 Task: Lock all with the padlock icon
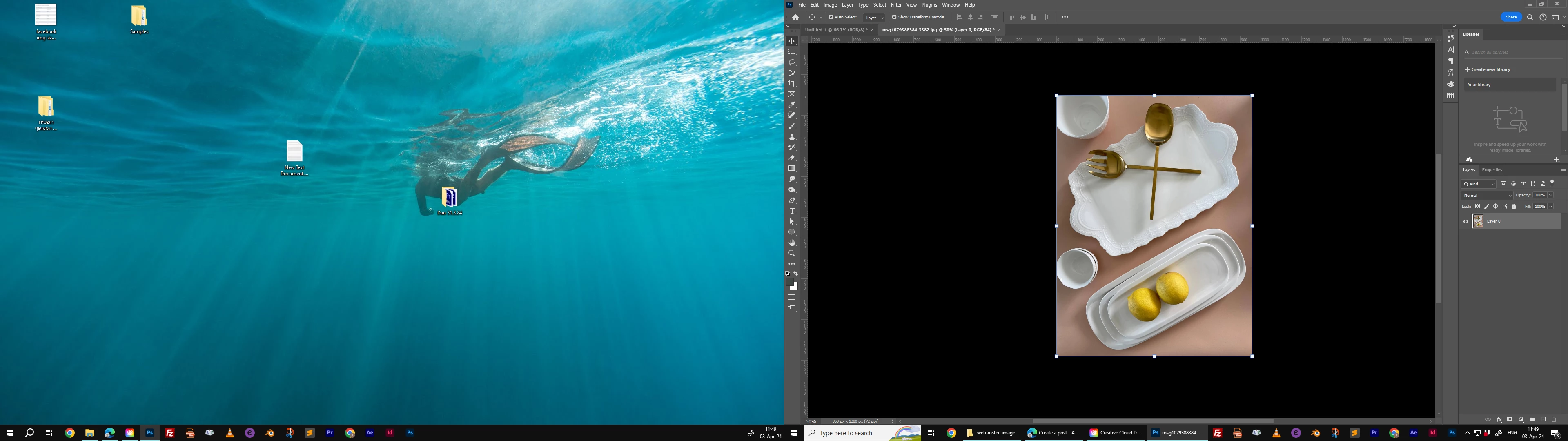coord(1514,207)
